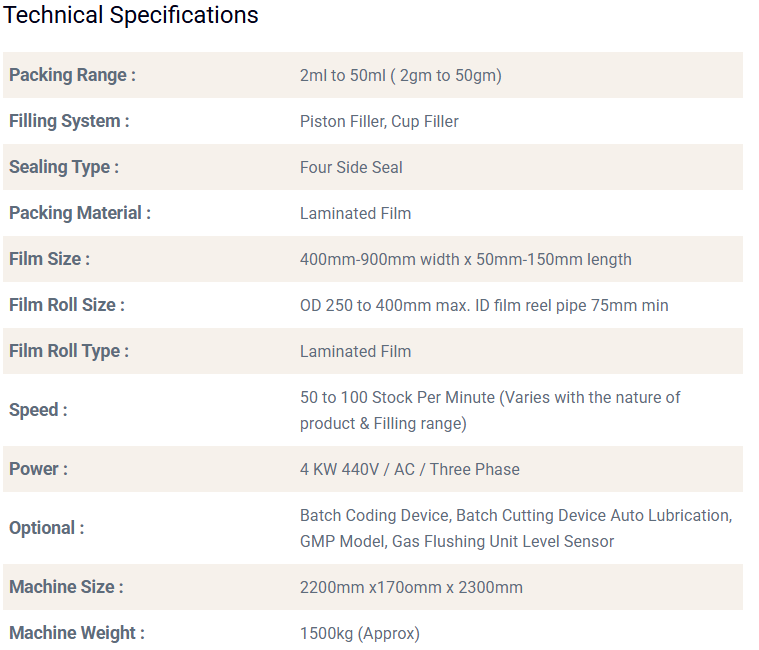The width and height of the screenshot is (759, 650).
Task: Click the Film Roll Size label
Action: pyautogui.click(x=67, y=305)
